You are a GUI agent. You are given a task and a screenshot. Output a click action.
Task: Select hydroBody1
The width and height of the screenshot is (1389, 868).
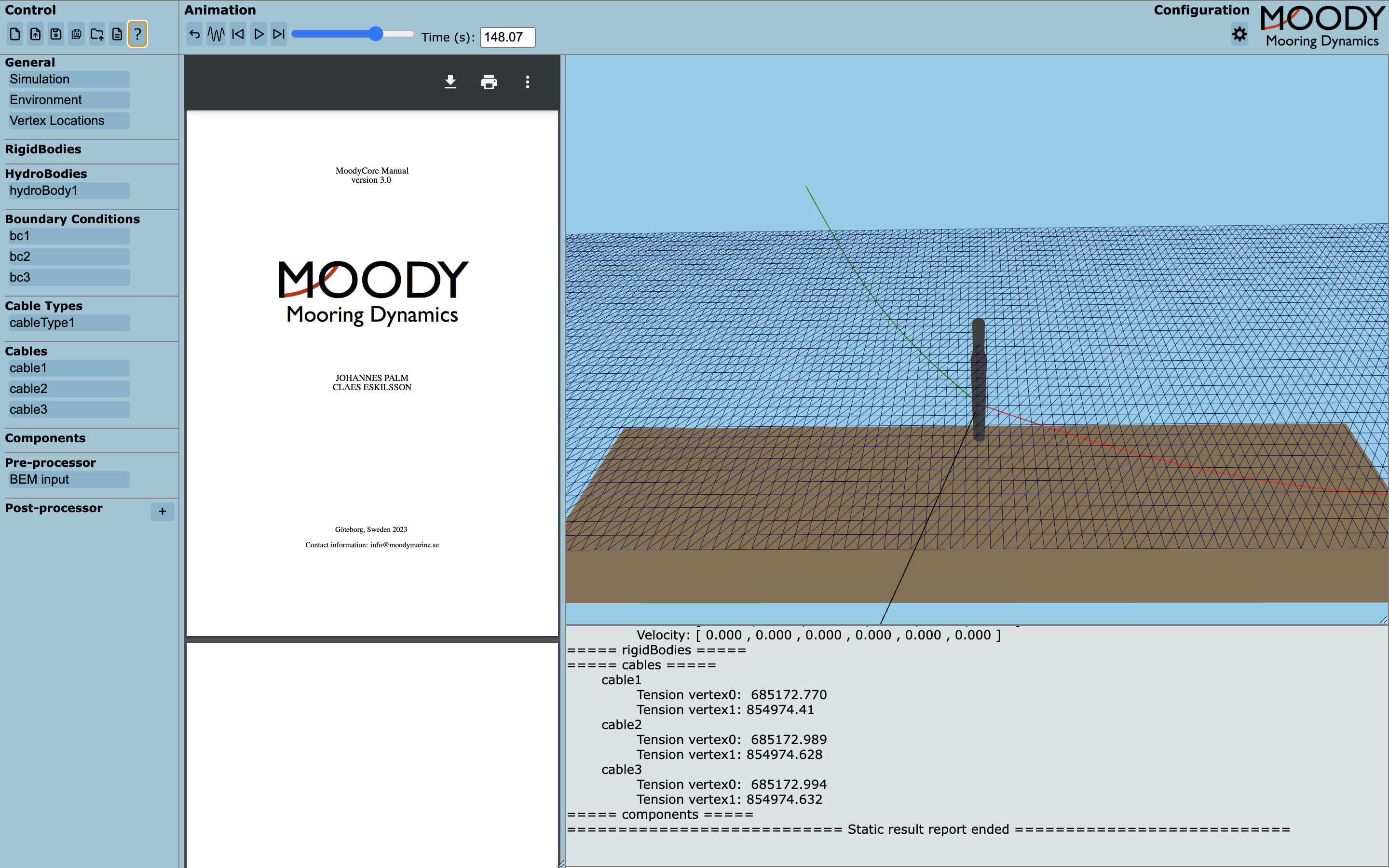pos(69,190)
